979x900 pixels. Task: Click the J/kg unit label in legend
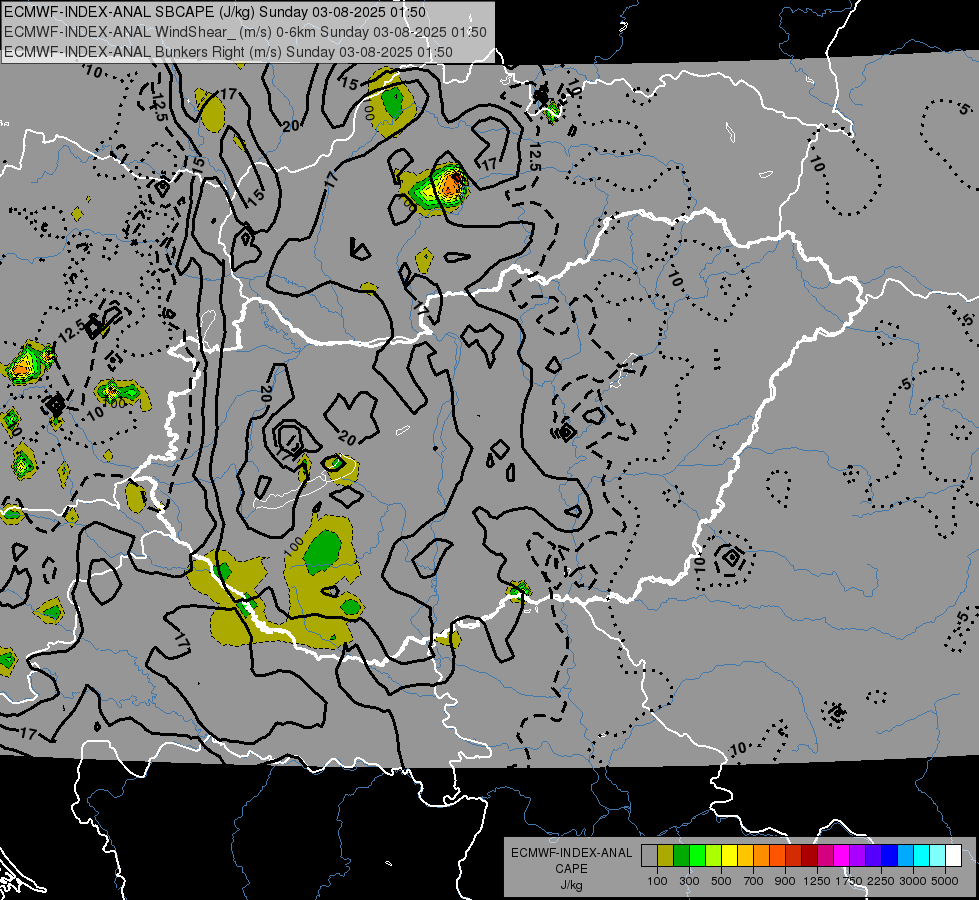[x=571, y=885]
